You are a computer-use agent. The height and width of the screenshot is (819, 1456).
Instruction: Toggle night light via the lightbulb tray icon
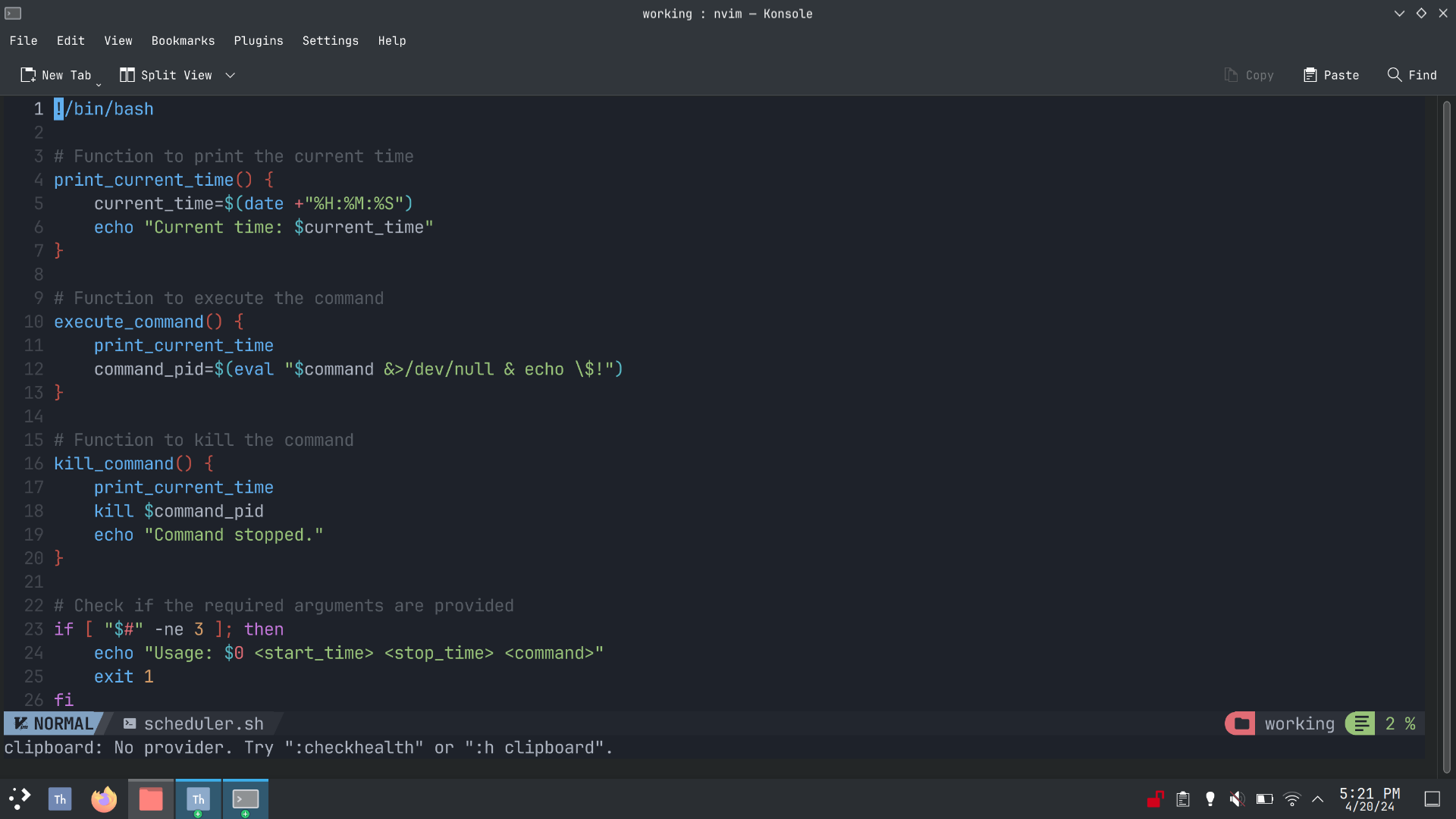pos(1210,799)
